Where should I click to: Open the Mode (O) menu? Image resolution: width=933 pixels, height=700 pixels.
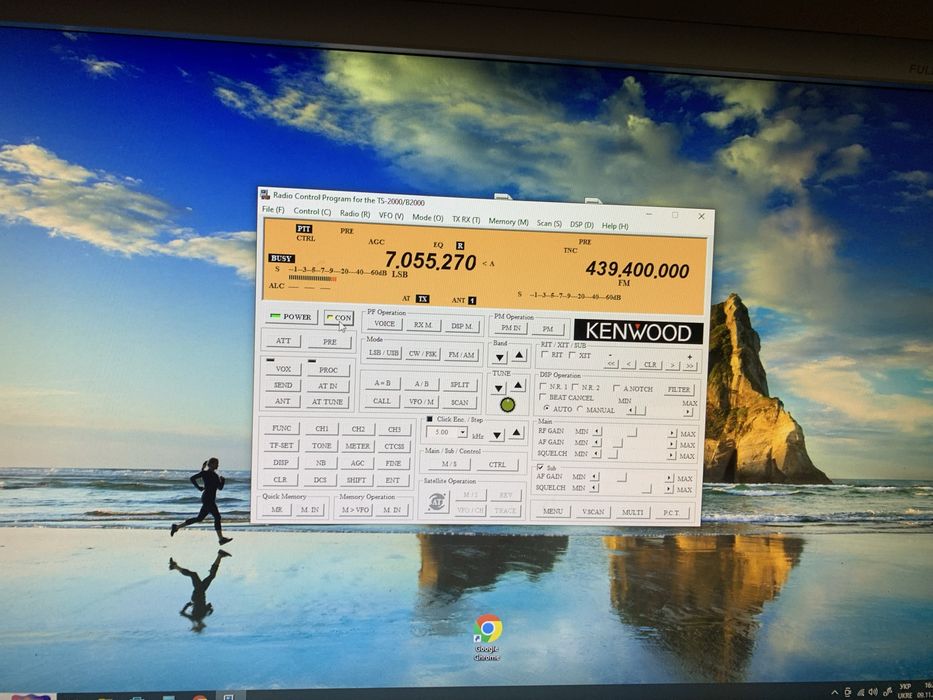tap(427, 218)
